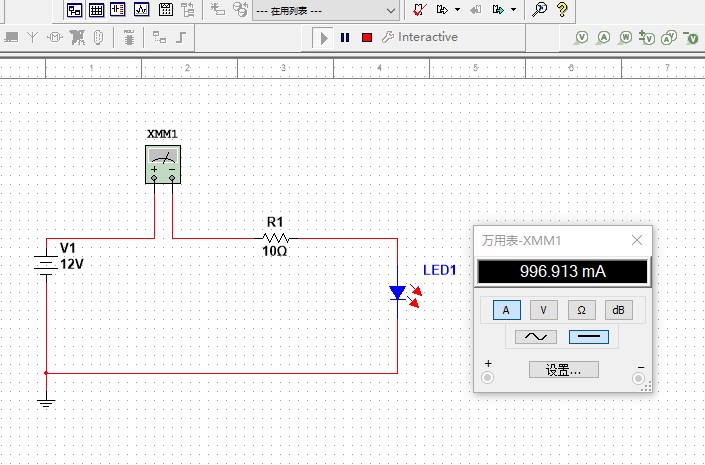Place a voltage and current probe
Image resolution: width=705 pixels, height=465 pixels.
click(669, 37)
